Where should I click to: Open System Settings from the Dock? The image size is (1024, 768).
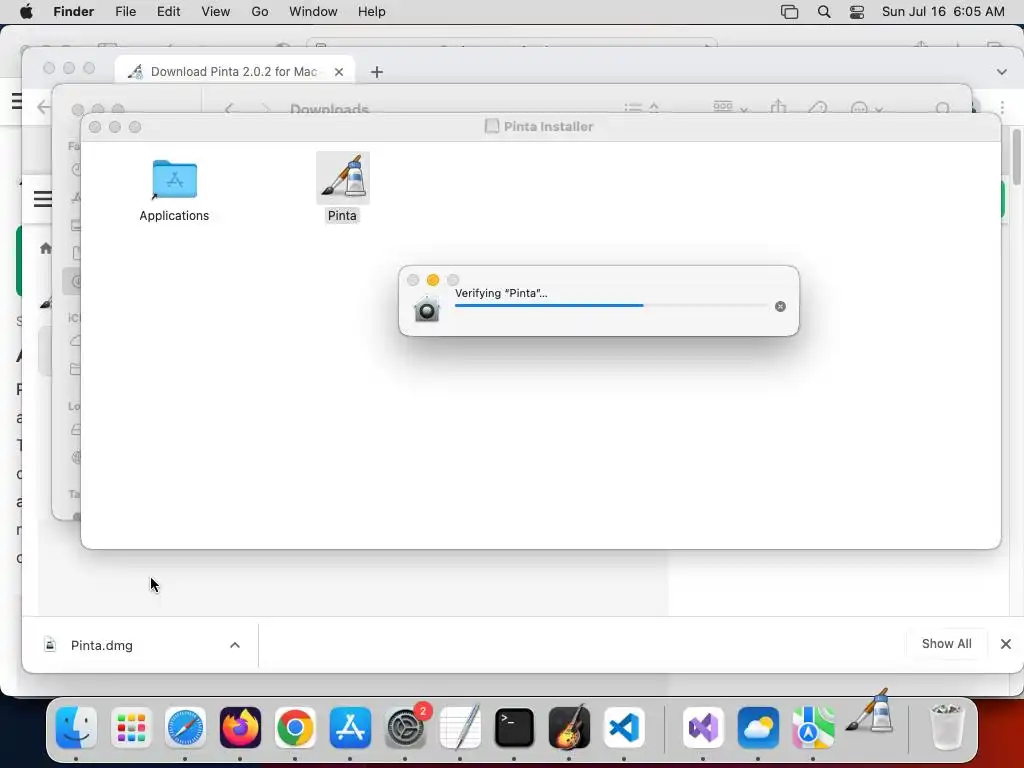(405, 727)
